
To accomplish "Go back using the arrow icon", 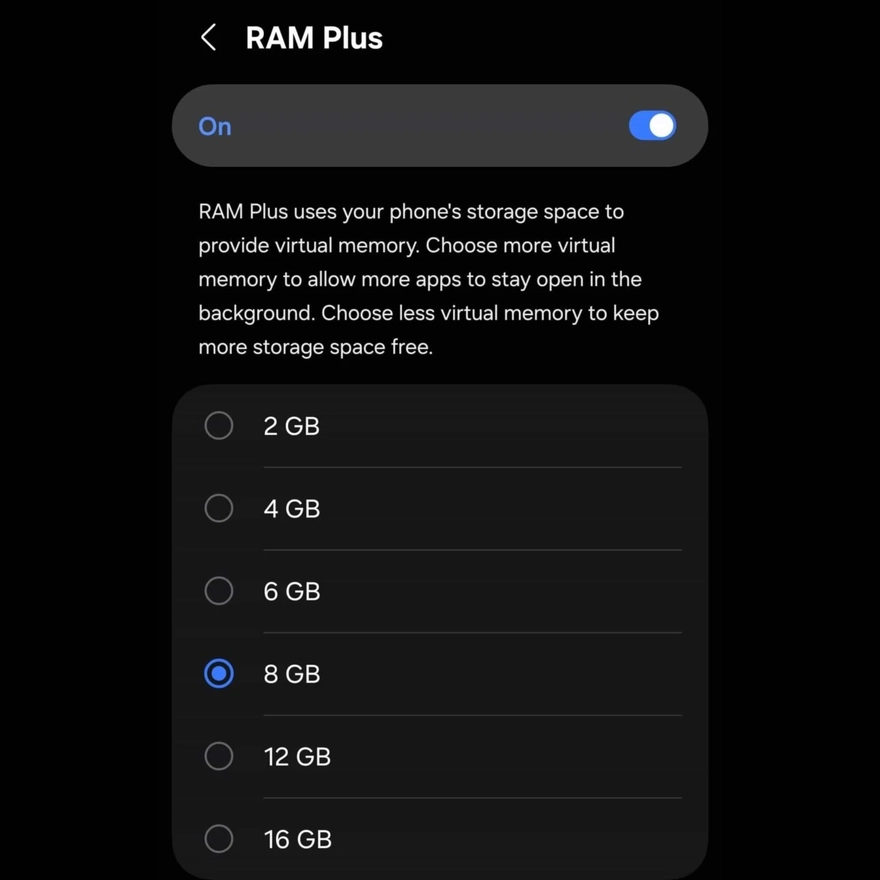I will point(209,38).
